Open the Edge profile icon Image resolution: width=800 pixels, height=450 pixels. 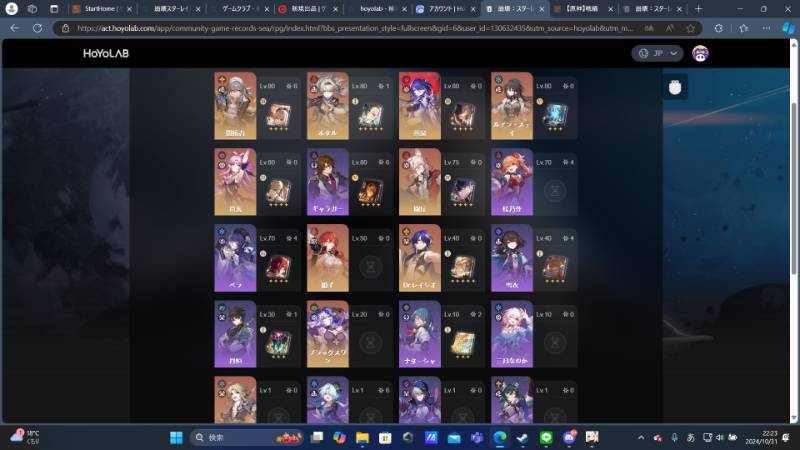tap(11, 9)
